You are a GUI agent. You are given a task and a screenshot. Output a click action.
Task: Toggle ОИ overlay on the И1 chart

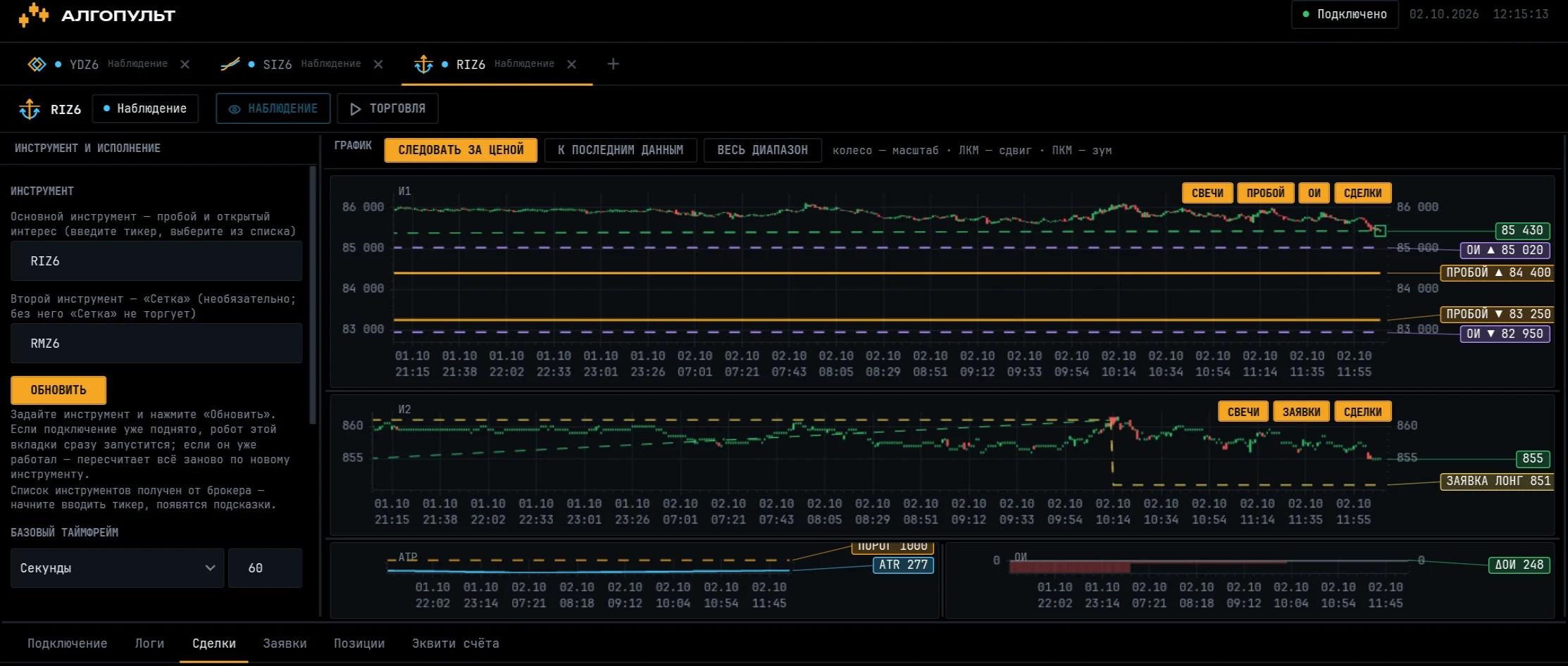pyautogui.click(x=1314, y=193)
